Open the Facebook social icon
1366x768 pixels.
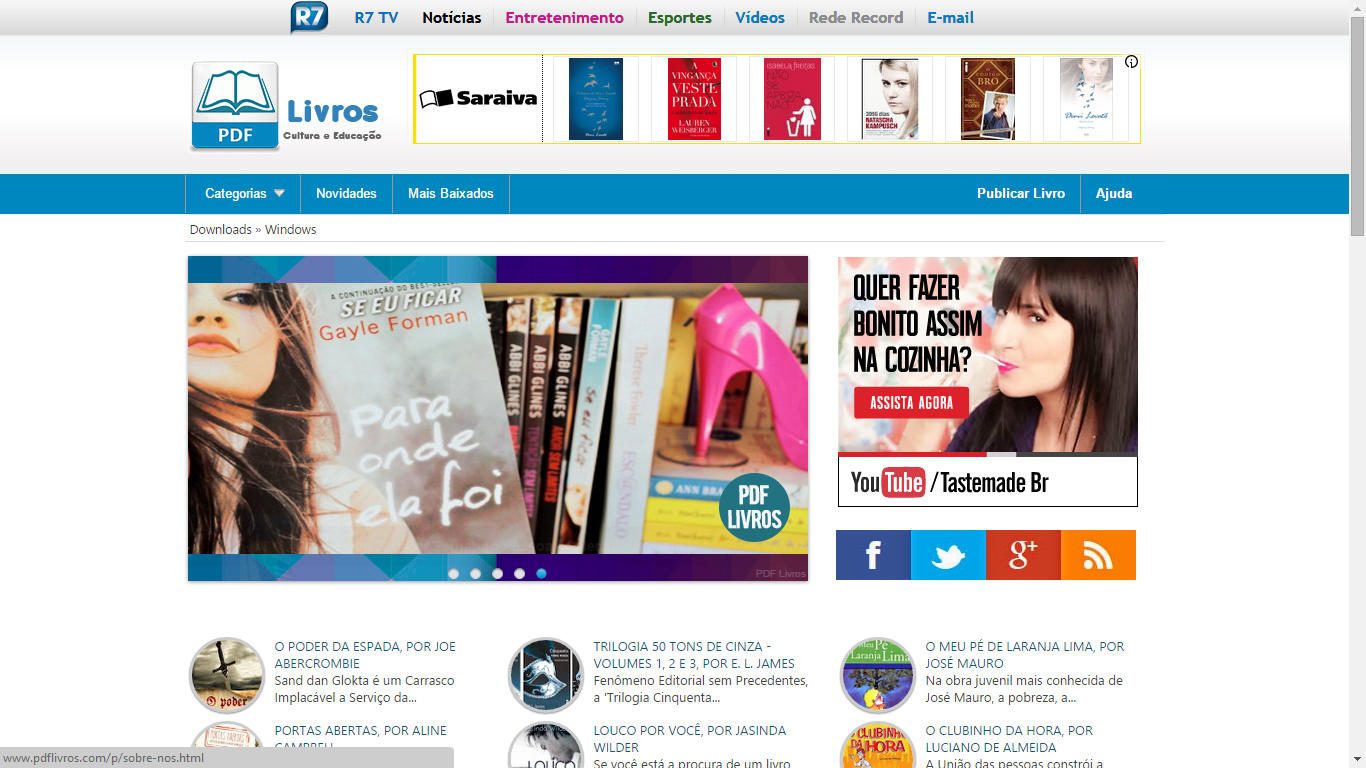(x=873, y=555)
